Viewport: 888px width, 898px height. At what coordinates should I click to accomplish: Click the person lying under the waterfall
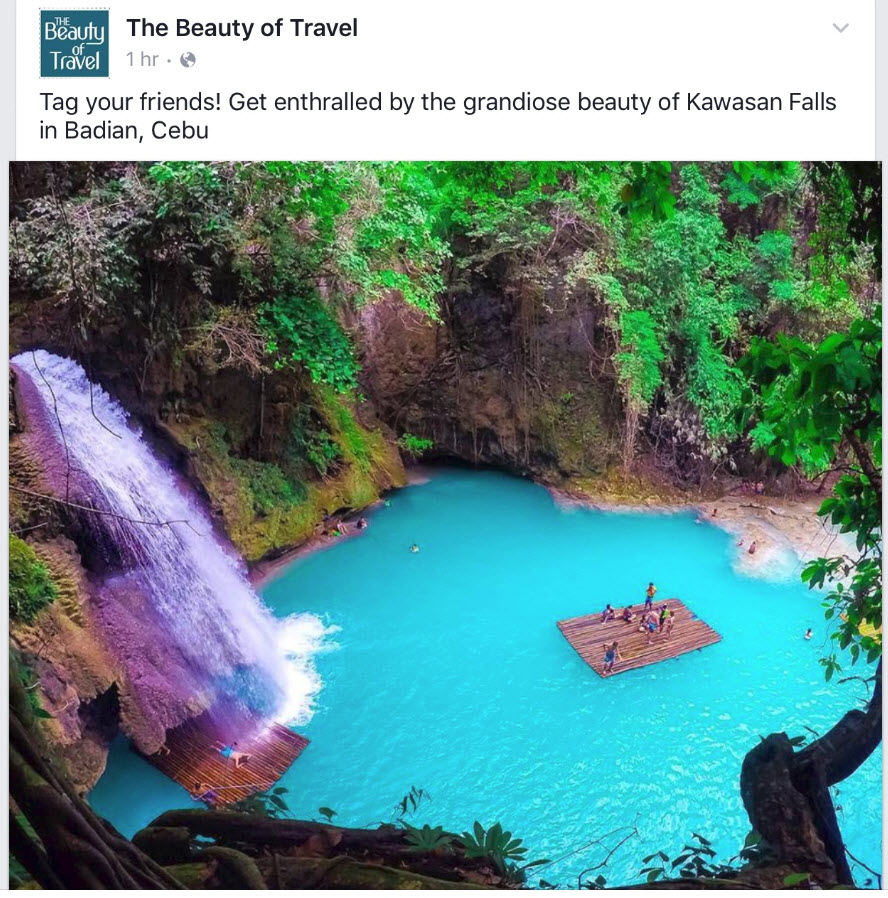232,753
